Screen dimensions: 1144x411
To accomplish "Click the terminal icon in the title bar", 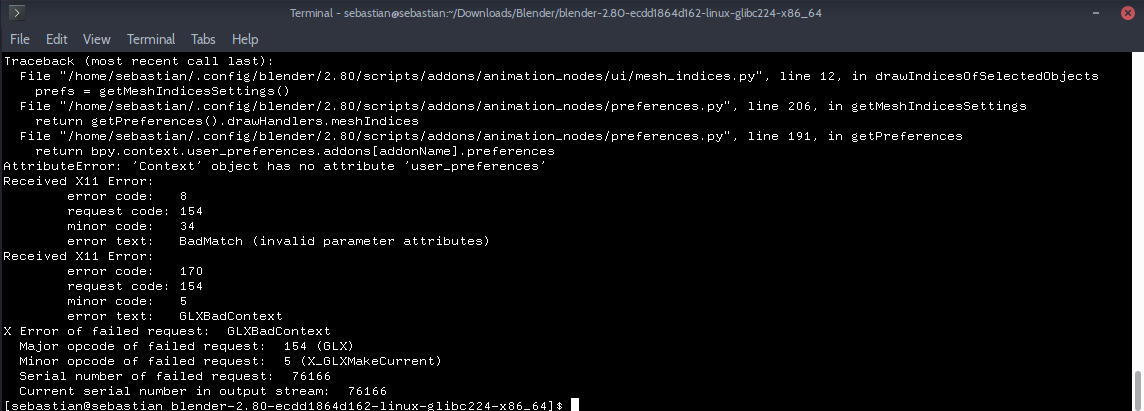I will tap(16, 12).
